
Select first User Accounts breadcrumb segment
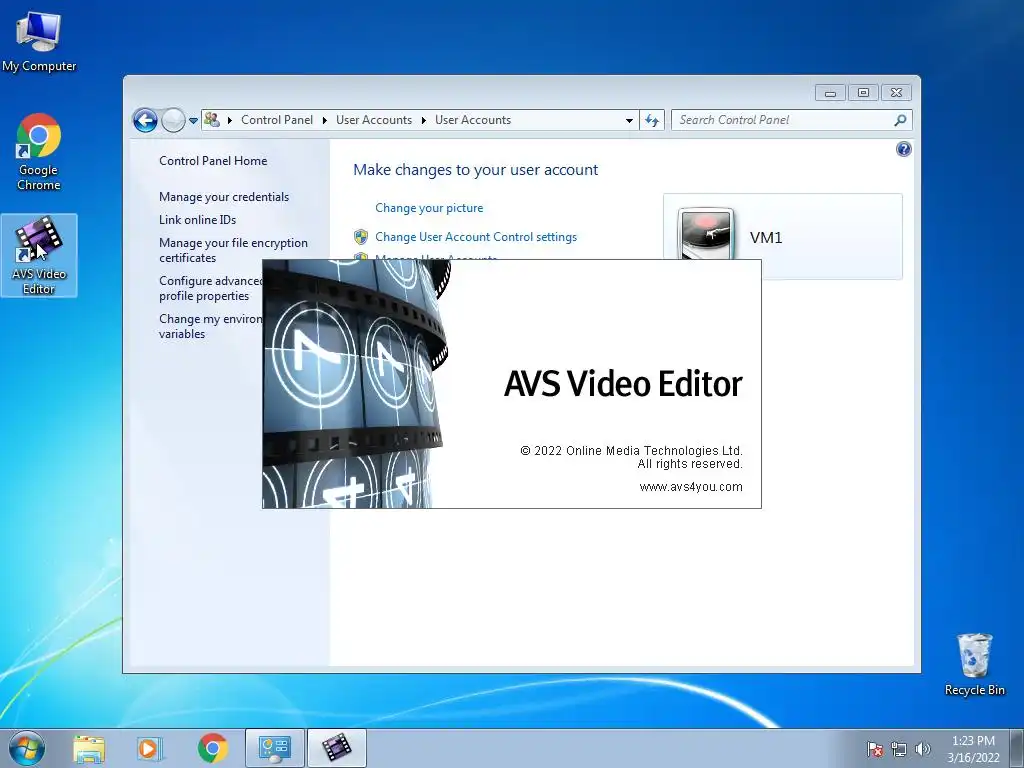coord(374,120)
